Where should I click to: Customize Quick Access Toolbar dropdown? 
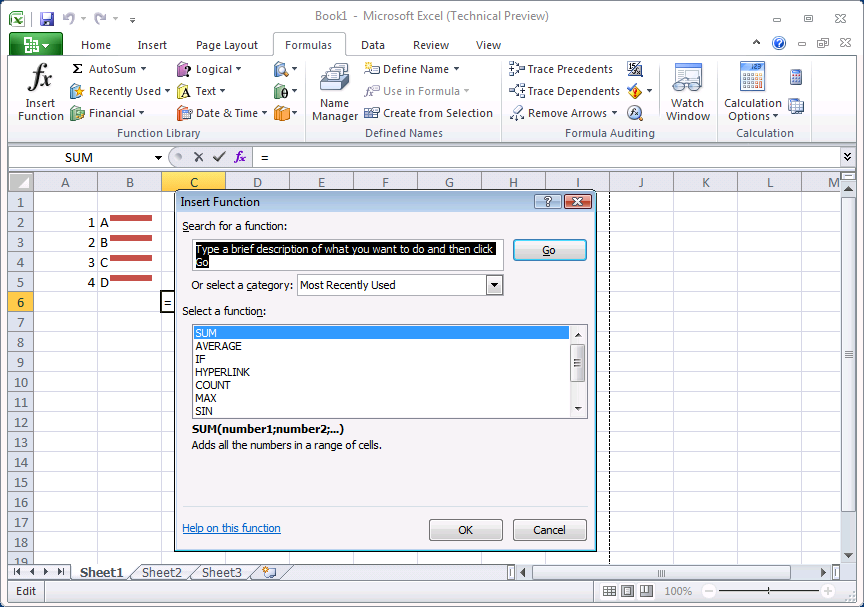(x=132, y=20)
